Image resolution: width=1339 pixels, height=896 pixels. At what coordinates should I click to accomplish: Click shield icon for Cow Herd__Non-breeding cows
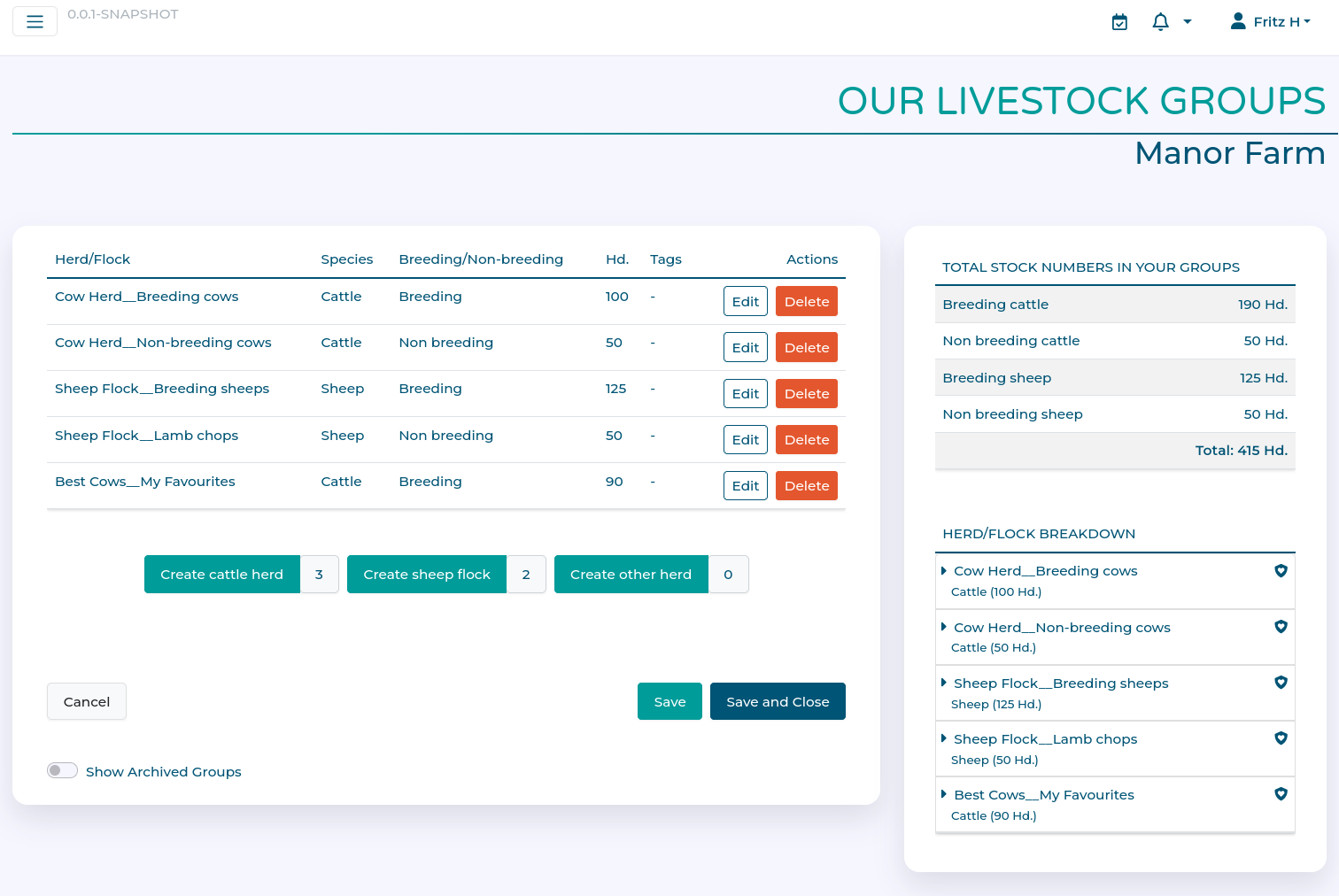coord(1281,627)
